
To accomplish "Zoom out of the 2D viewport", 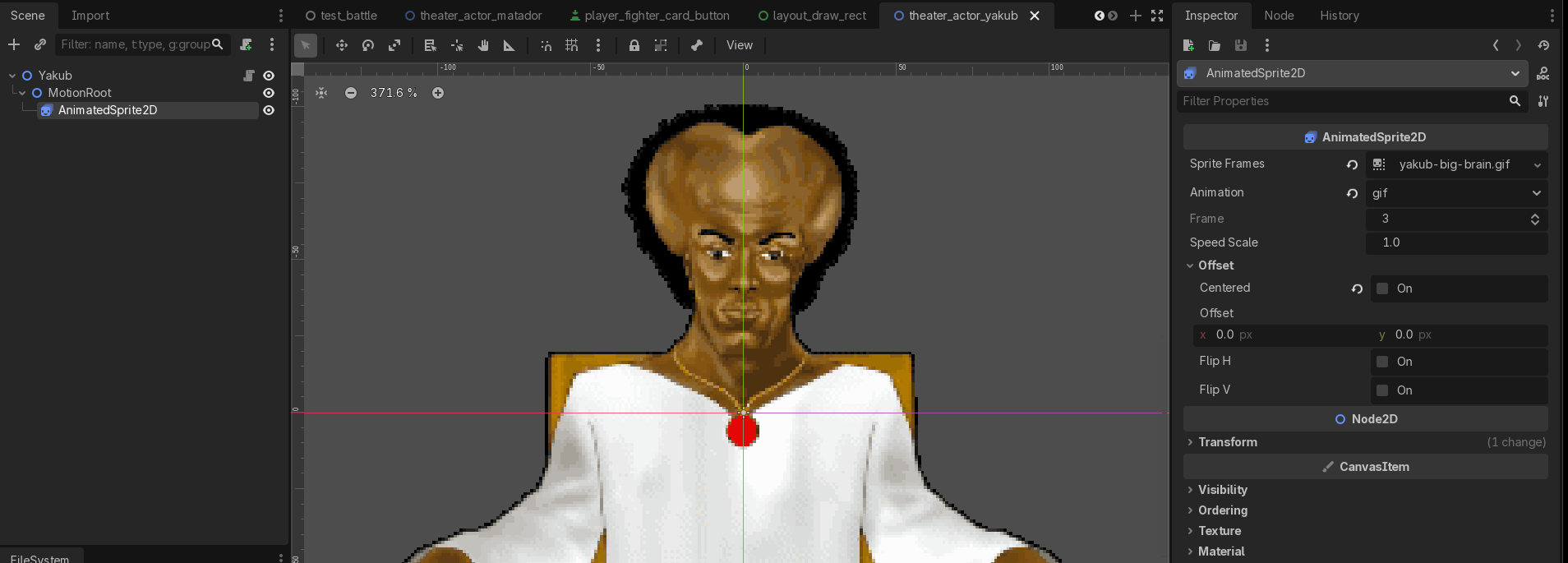I will click(351, 93).
